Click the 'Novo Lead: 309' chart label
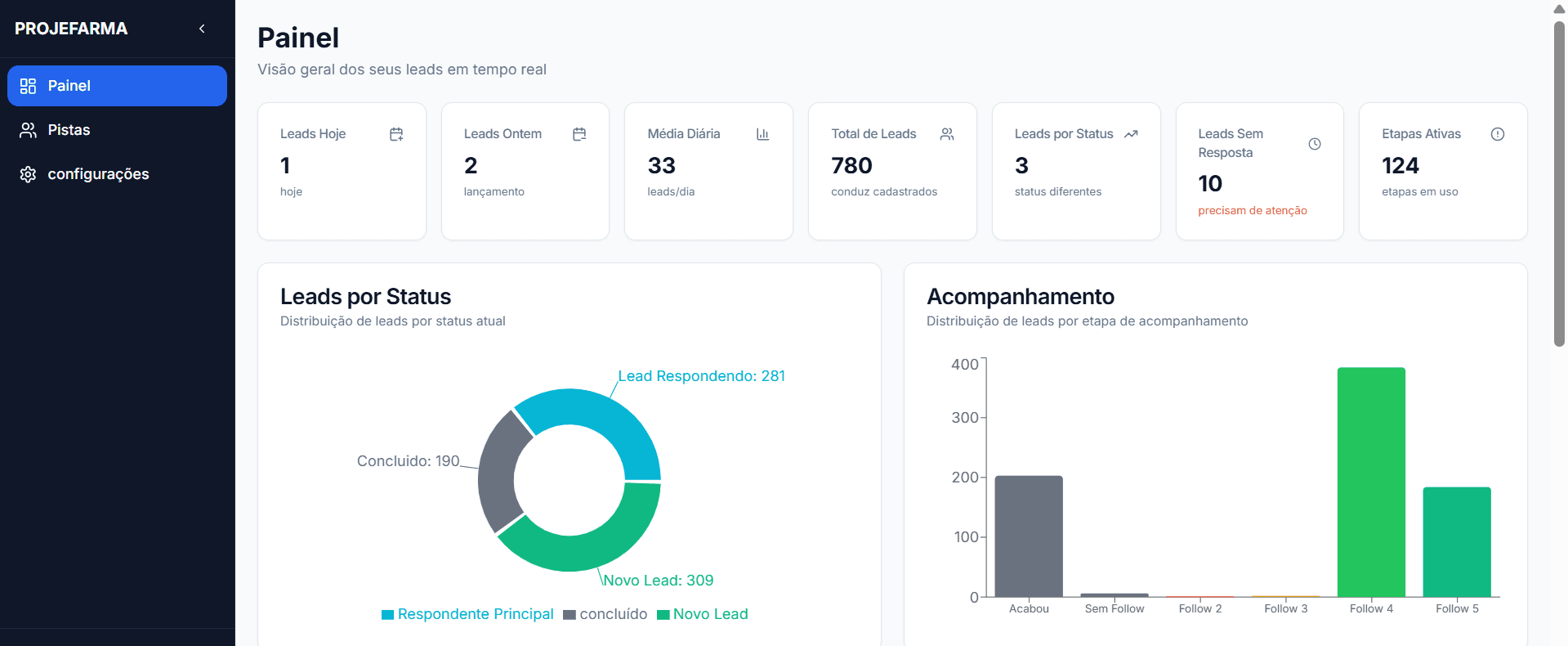 pyautogui.click(x=658, y=581)
